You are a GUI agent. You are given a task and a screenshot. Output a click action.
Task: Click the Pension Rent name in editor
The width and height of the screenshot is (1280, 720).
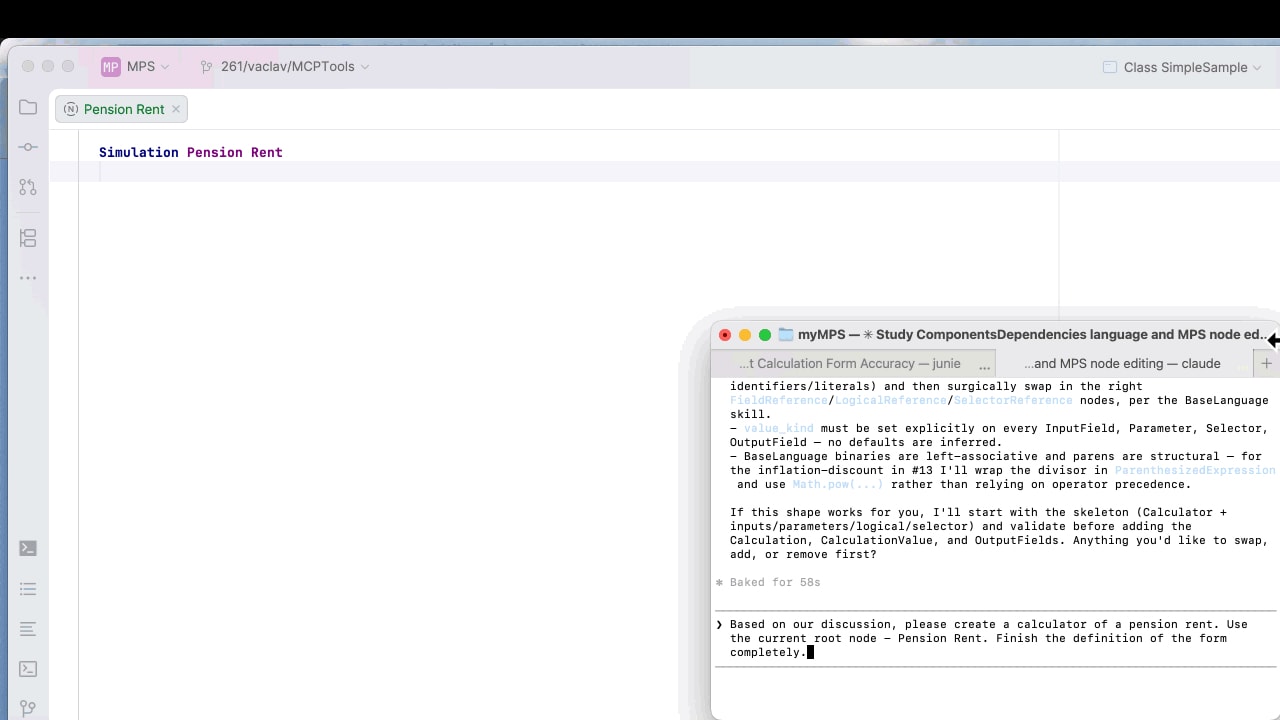235,152
